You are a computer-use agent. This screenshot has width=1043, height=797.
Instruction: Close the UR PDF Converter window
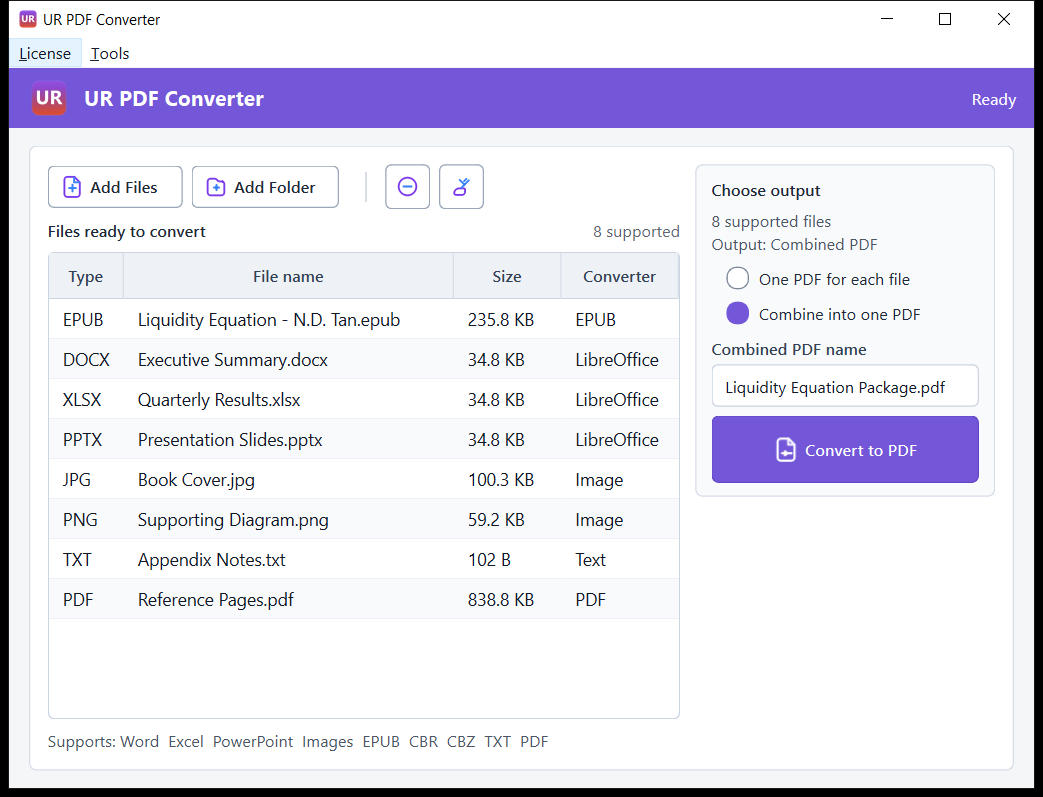tap(1004, 19)
